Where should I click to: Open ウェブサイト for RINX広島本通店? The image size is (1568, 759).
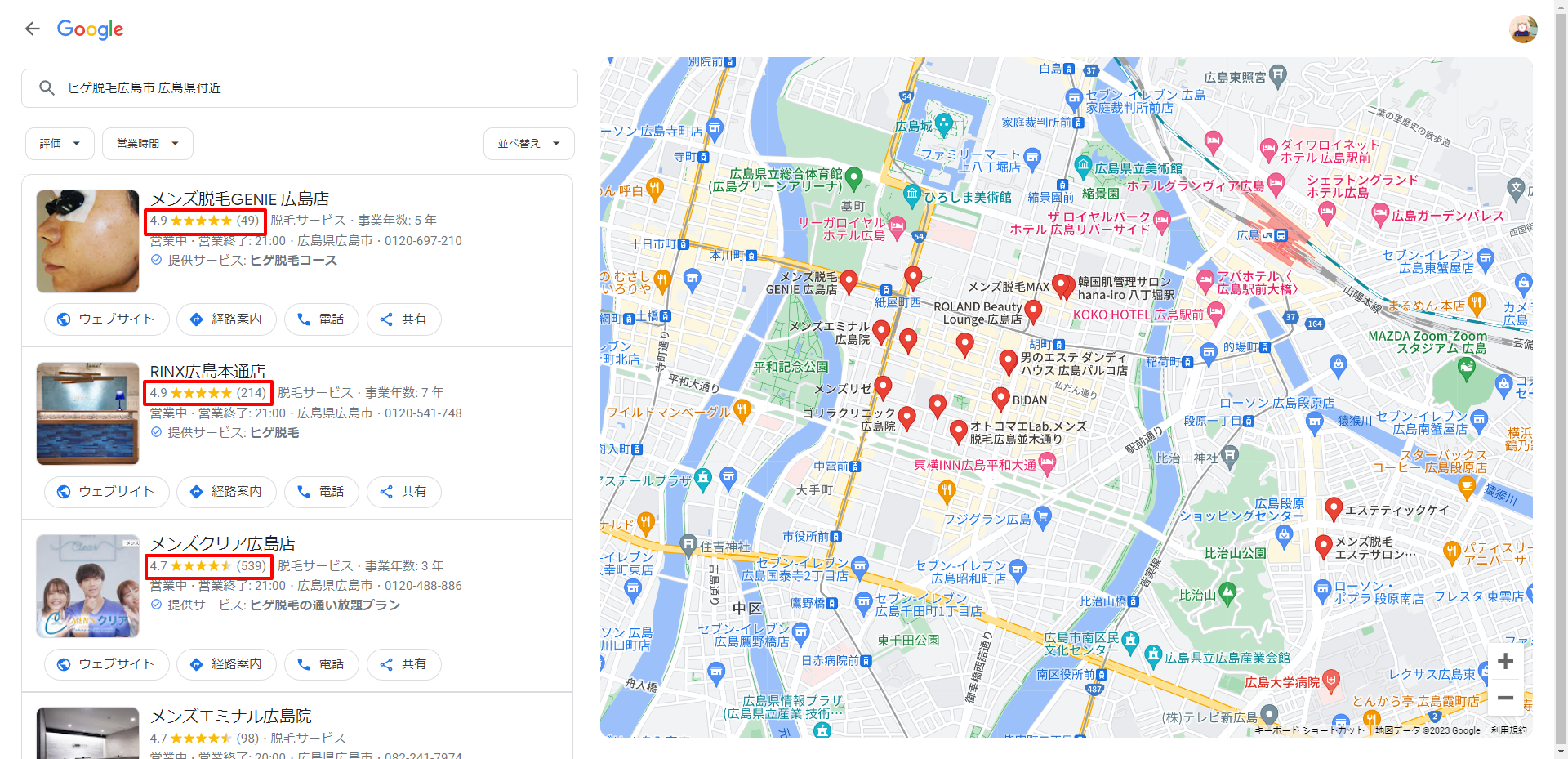click(x=106, y=492)
